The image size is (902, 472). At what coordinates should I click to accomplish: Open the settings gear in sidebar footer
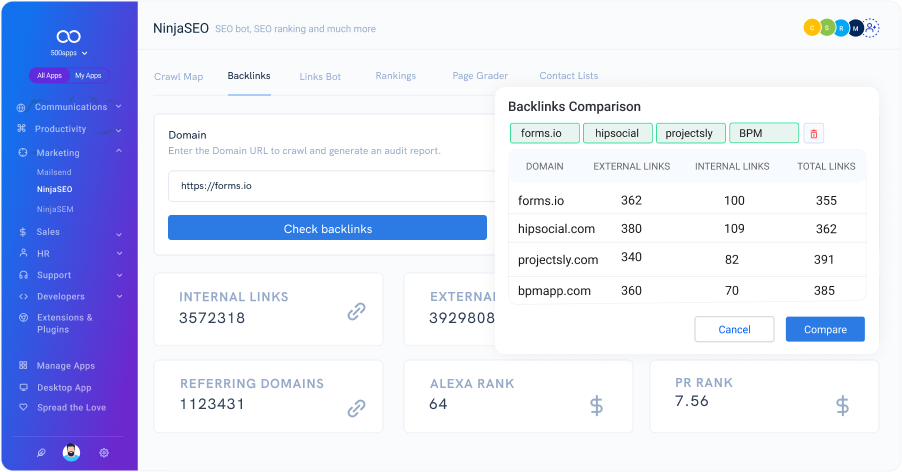click(x=104, y=452)
